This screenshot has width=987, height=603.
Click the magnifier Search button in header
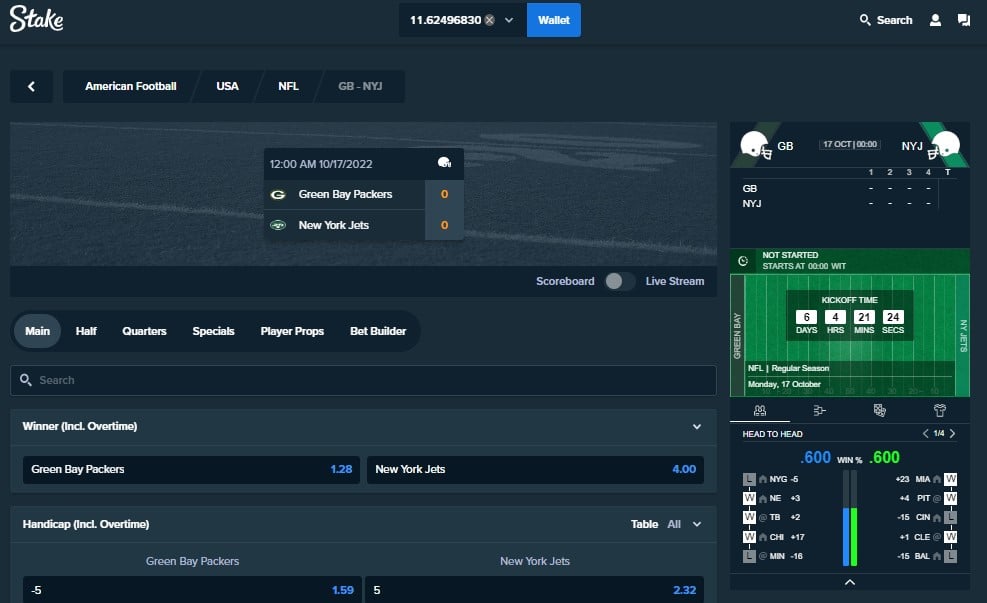pos(886,20)
